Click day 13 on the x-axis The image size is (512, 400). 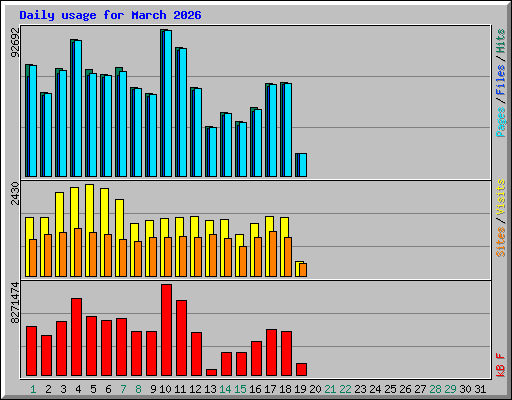(x=210, y=389)
